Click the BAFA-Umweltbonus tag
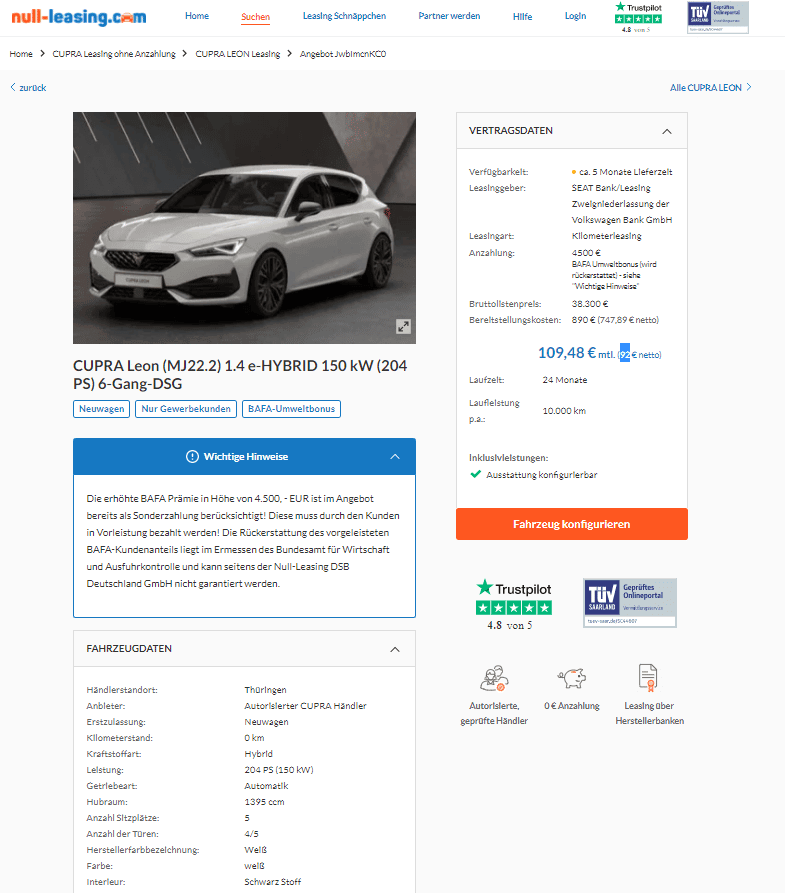785x893 pixels. pyautogui.click(x=291, y=409)
